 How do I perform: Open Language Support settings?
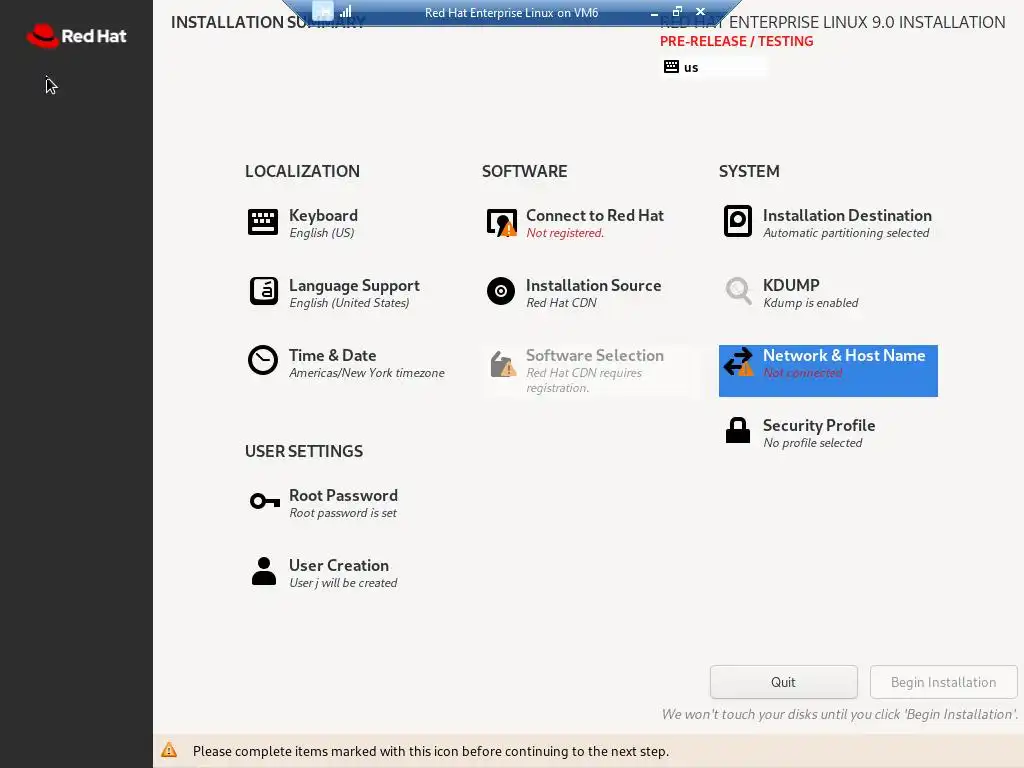pyautogui.click(x=354, y=285)
